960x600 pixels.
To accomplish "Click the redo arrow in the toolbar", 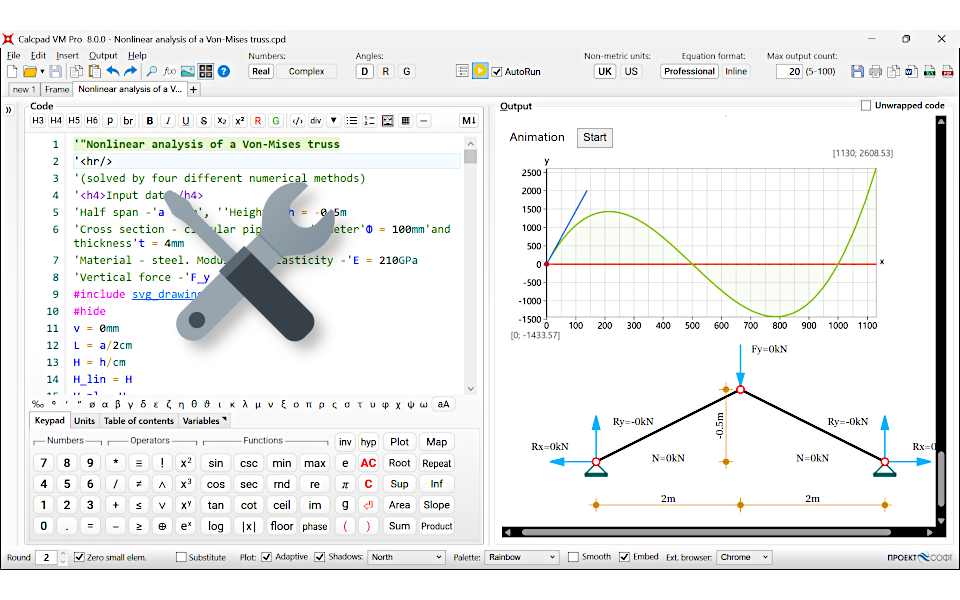I will (x=130, y=72).
